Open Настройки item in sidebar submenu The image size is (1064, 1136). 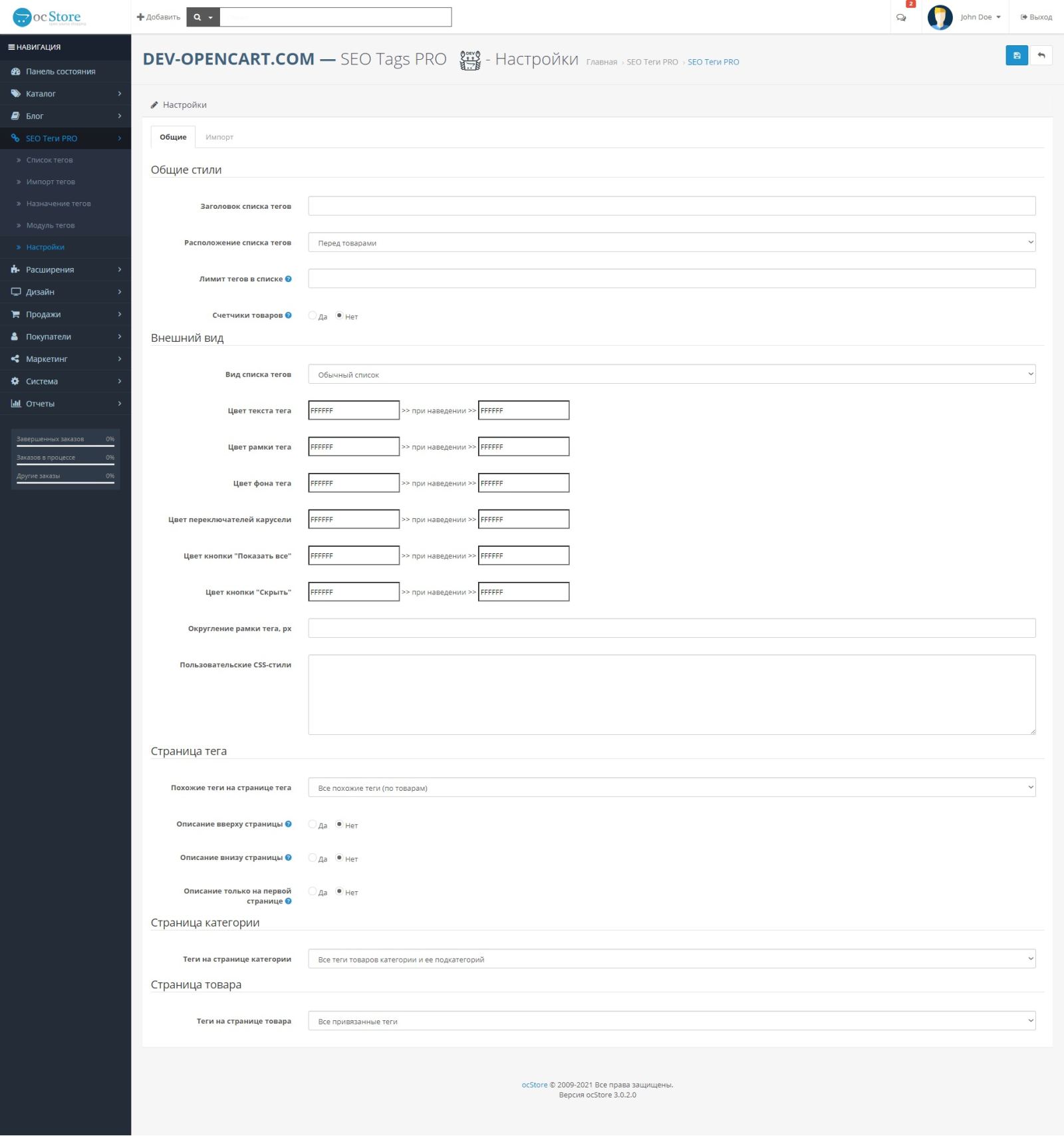click(x=45, y=247)
